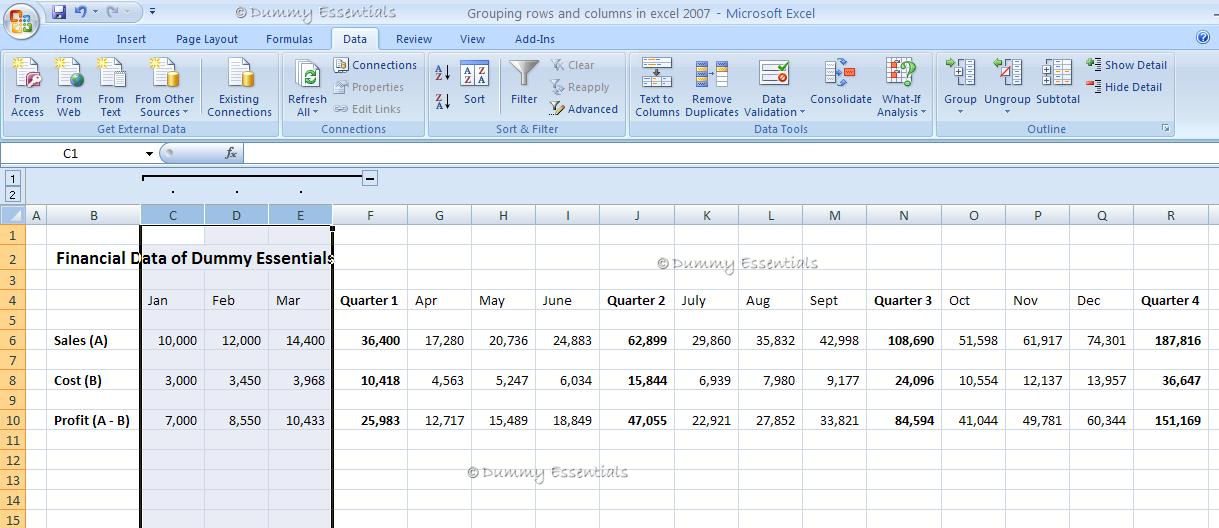Image resolution: width=1219 pixels, height=528 pixels.
Task: Click Show Detail in Outline
Action: pos(1126,65)
